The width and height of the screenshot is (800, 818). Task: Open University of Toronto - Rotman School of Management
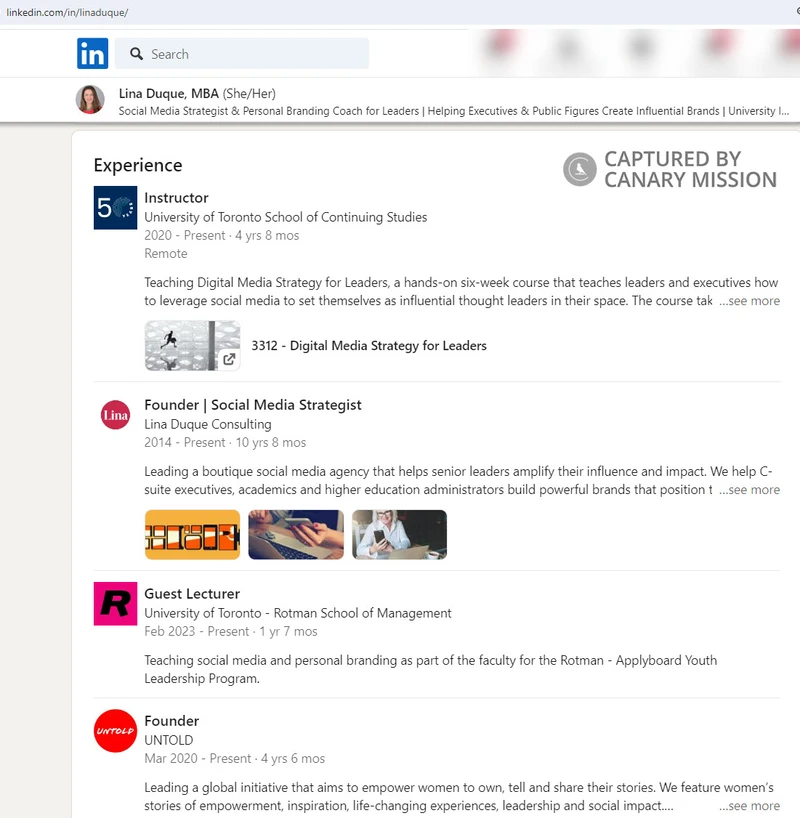(x=297, y=613)
